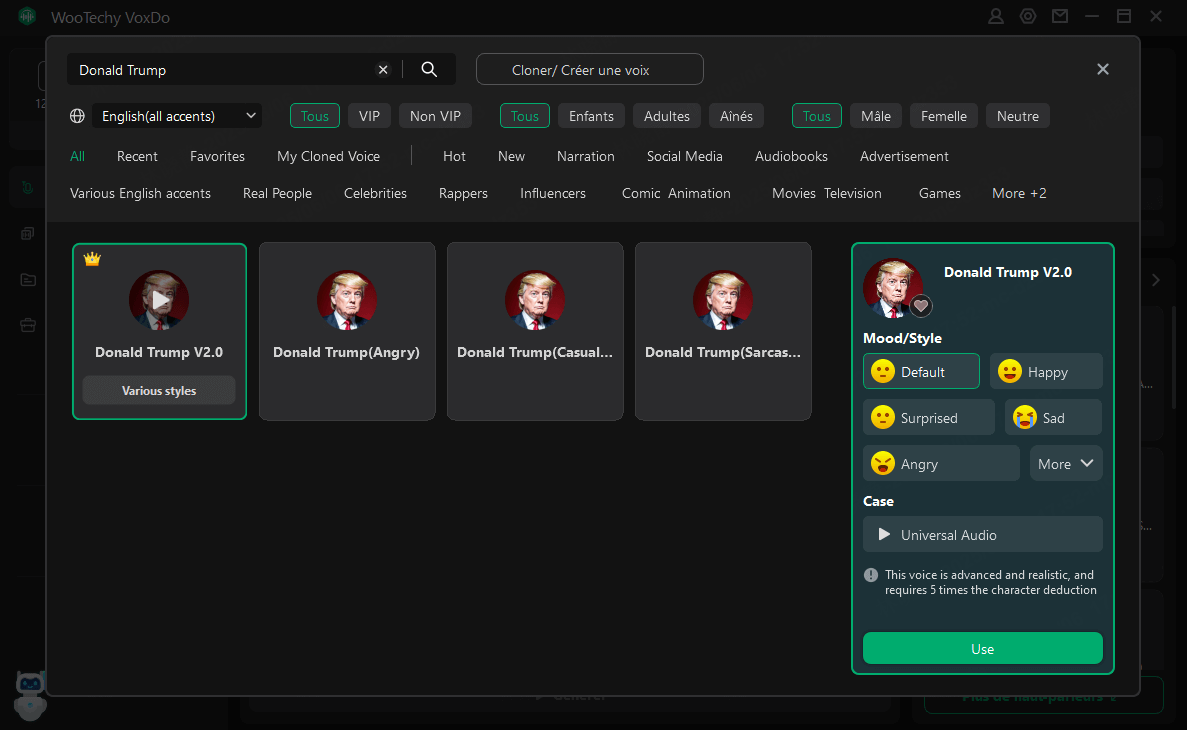
Task: Open the toolbox icon in left sidebar
Action: click(28, 325)
